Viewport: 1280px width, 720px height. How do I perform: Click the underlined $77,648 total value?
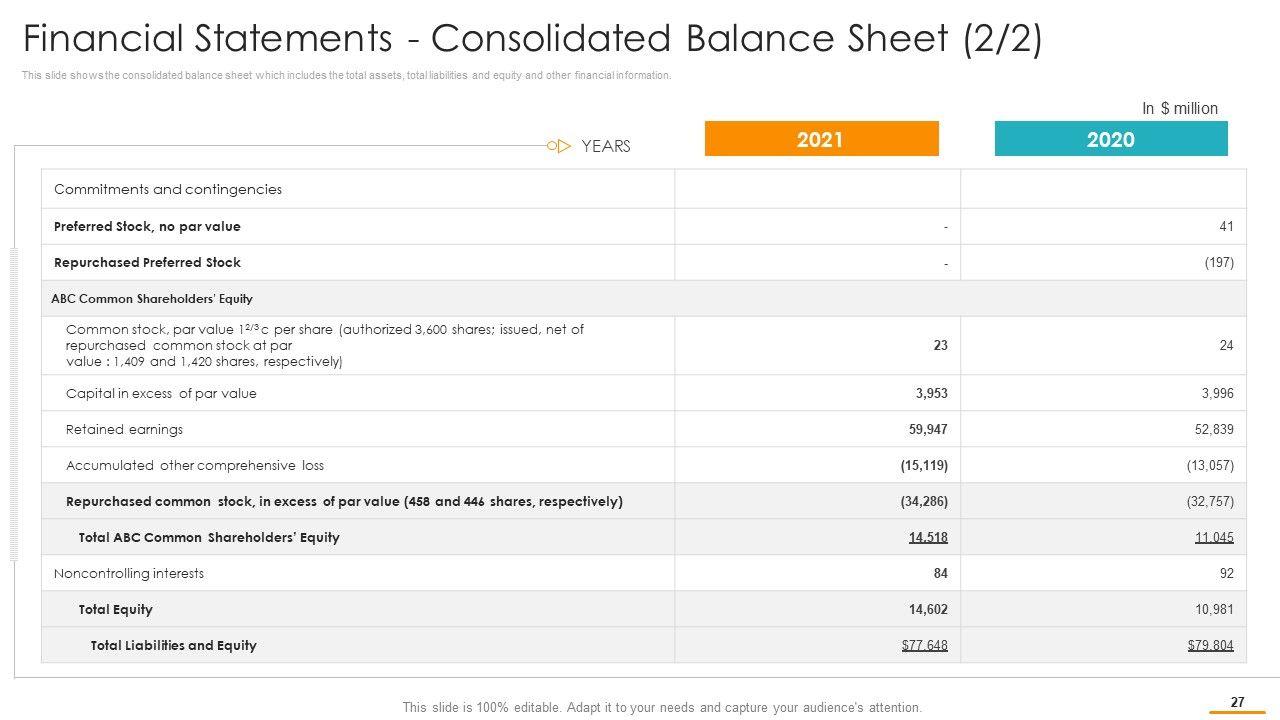click(924, 645)
